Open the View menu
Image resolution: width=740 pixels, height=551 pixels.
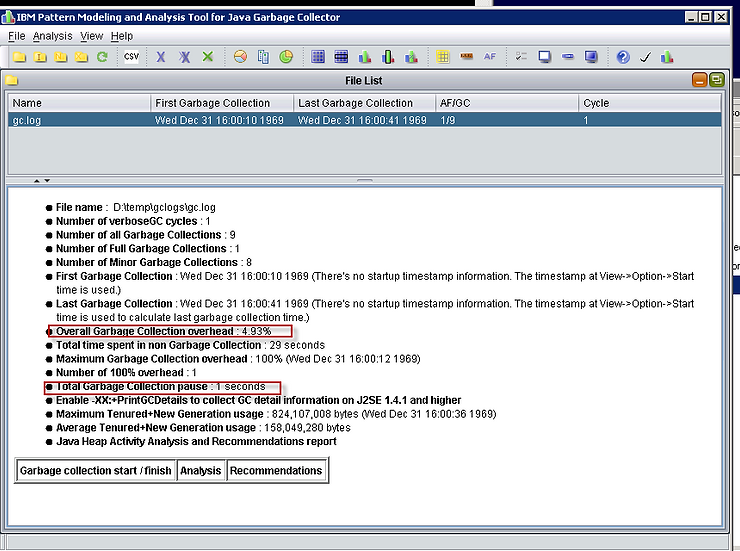[92, 36]
